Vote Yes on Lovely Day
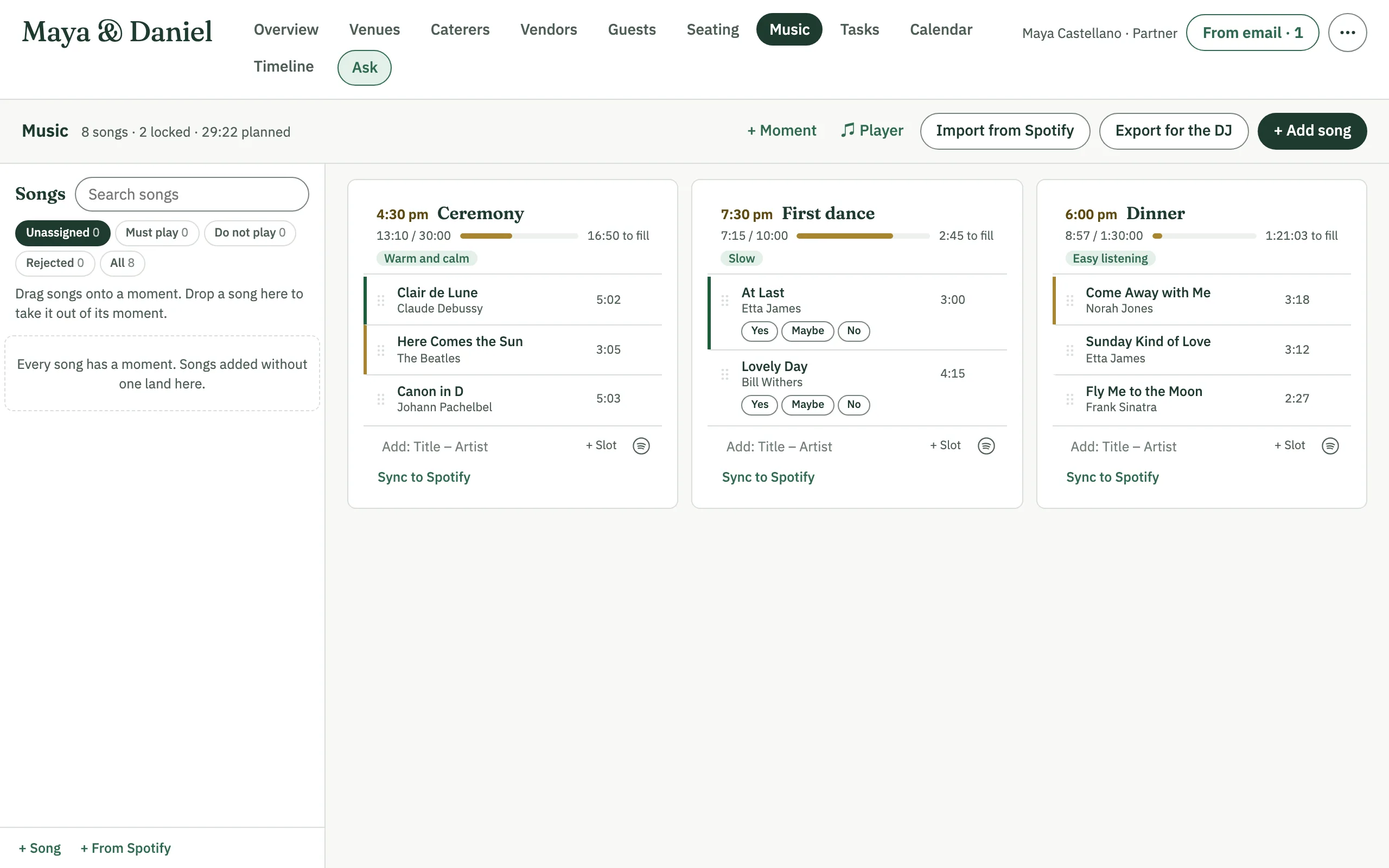Image resolution: width=1389 pixels, height=868 pixels. [x=760, y=405]
